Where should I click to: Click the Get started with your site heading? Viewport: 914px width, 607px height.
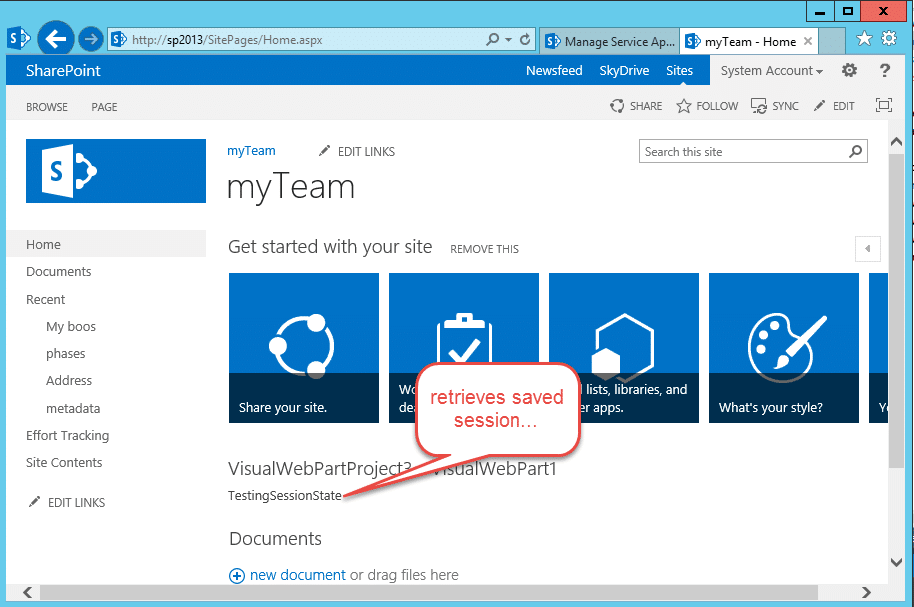pyautogui.click(x=330, y=247)
